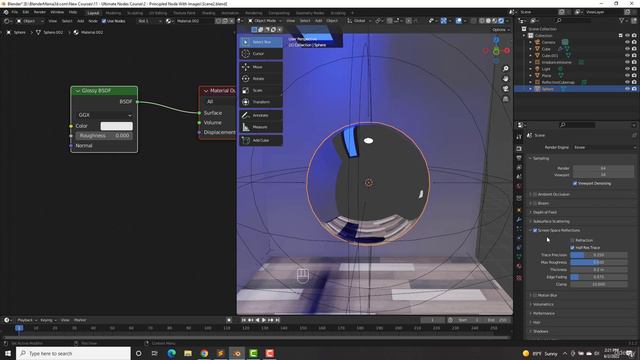Disable Screen Space Reflections checkbox
Screen dimensions: 640x360
point(535,231)
